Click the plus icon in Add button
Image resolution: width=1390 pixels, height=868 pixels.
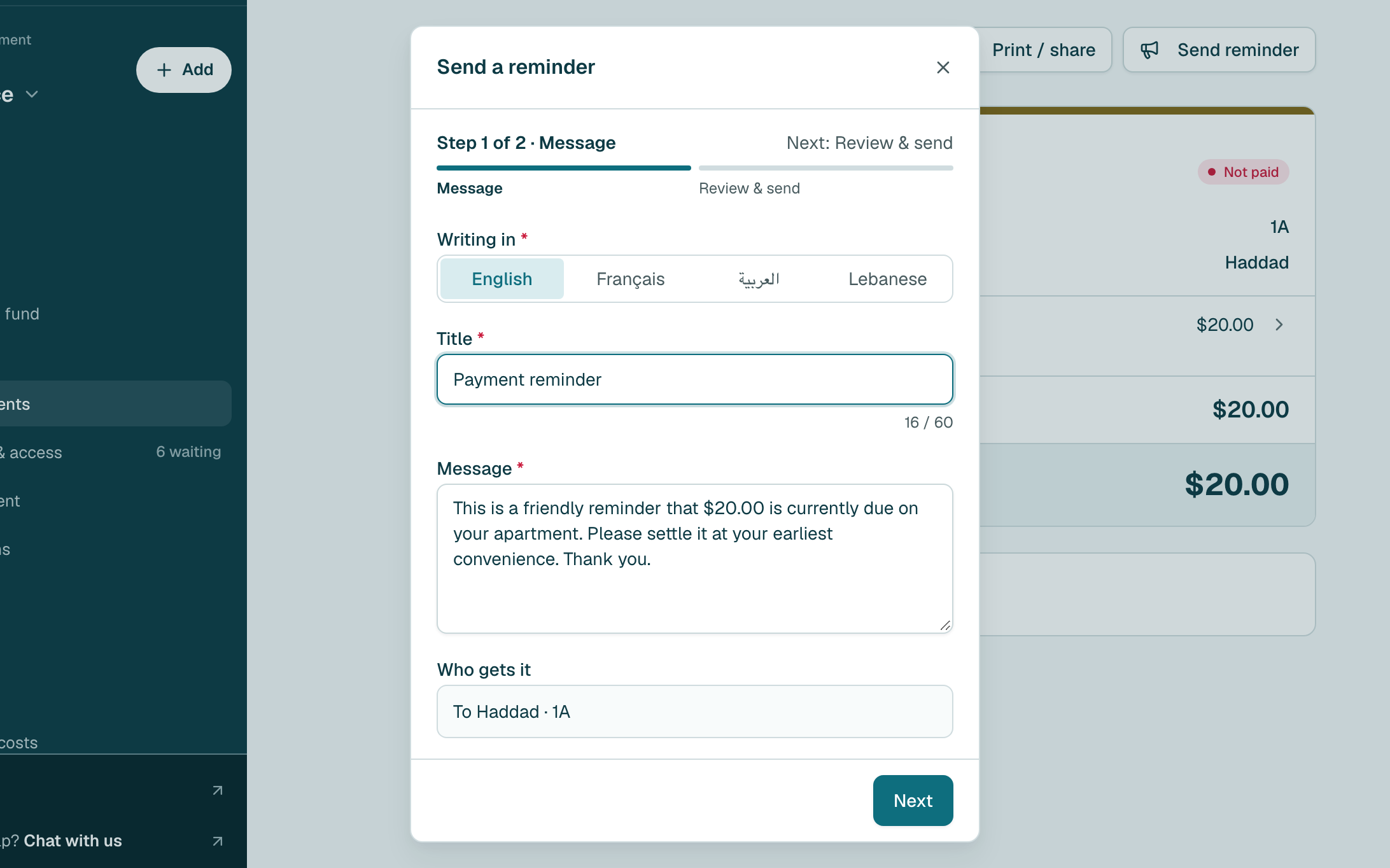(164, 70)
